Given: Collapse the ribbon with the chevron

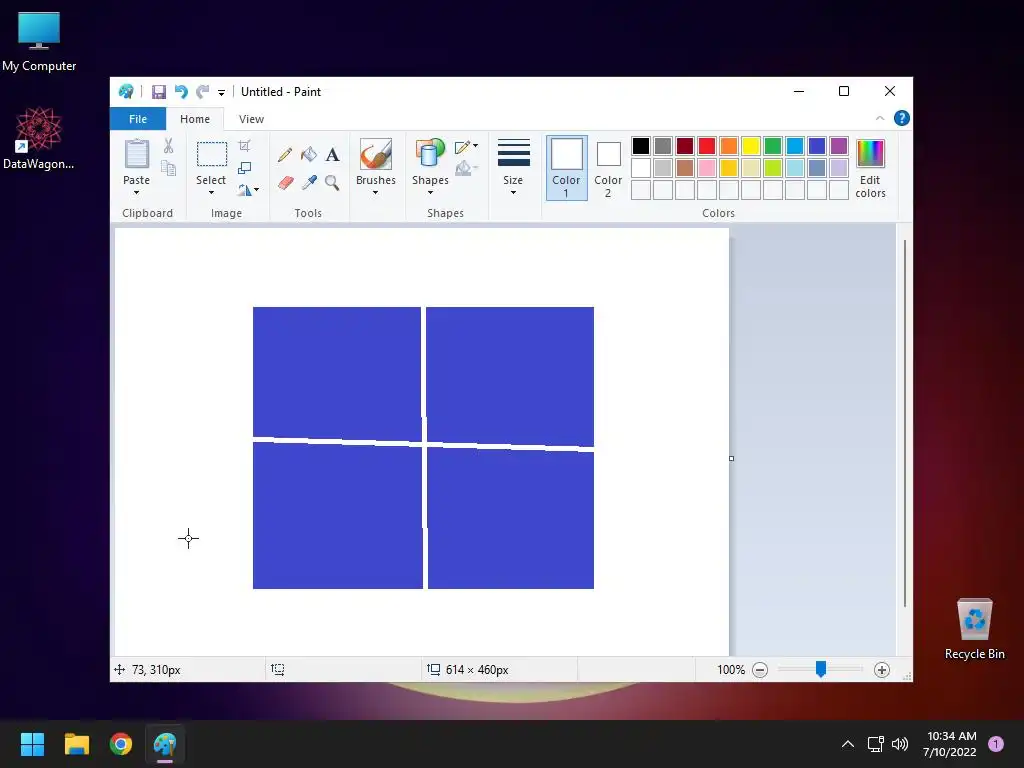Looking at the screenshot, I should [x=880, y=118].
